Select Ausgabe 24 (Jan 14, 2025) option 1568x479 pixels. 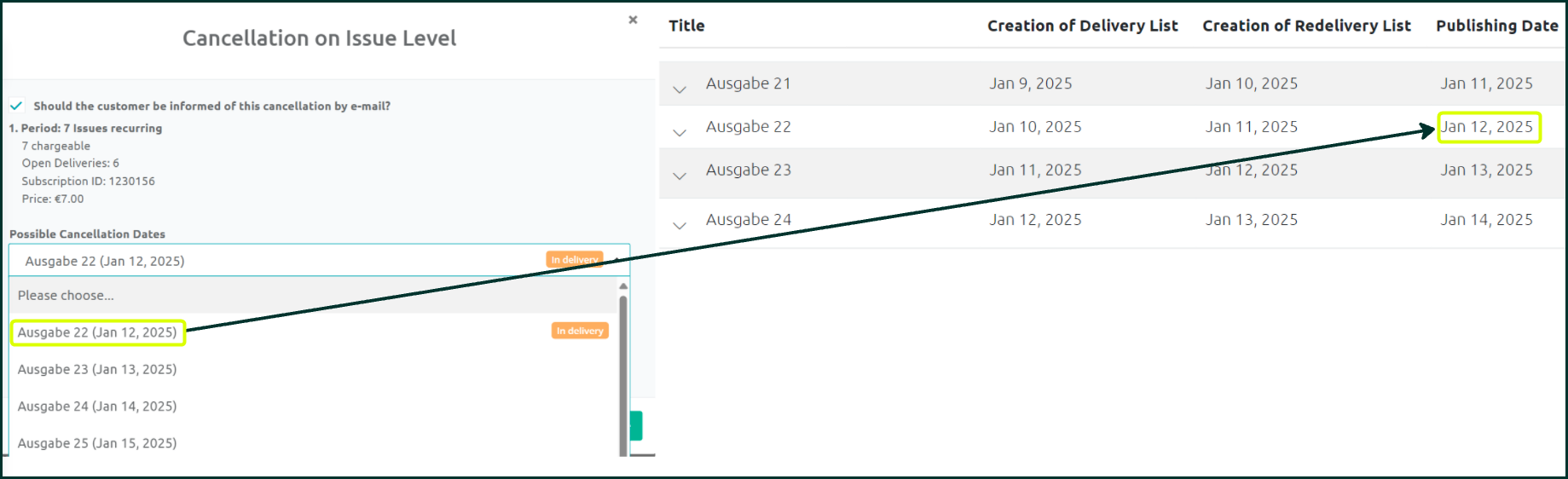(97, 407)
